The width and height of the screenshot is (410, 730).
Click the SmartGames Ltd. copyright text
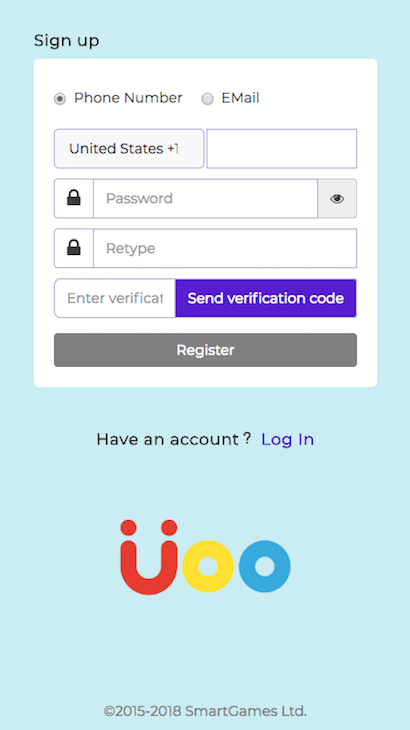tap(205, 711)
